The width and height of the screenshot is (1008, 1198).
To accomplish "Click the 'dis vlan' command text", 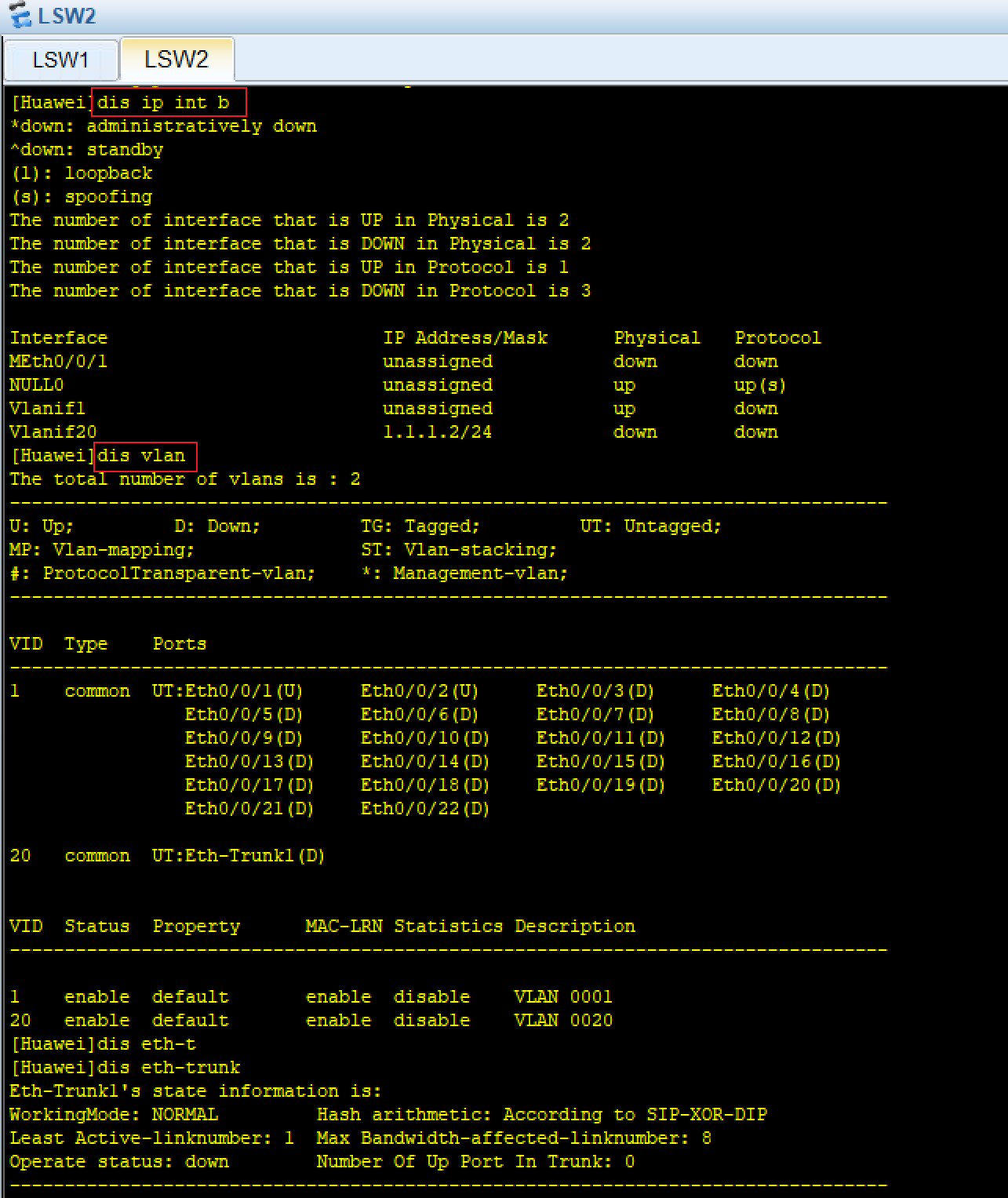I will point(141,456).
